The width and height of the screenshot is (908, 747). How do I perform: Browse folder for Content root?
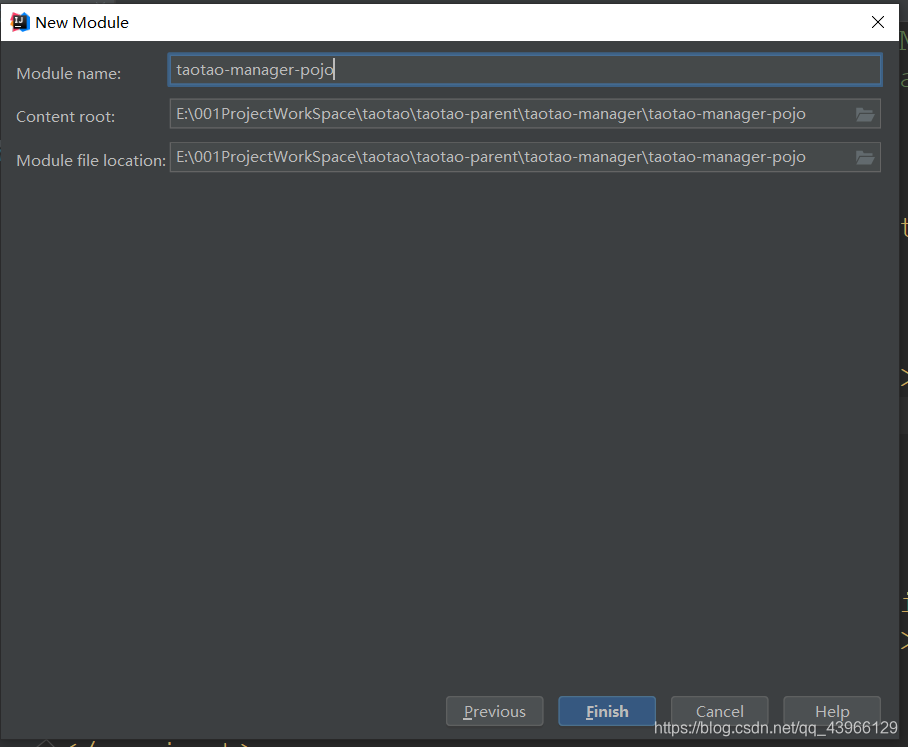865,114
